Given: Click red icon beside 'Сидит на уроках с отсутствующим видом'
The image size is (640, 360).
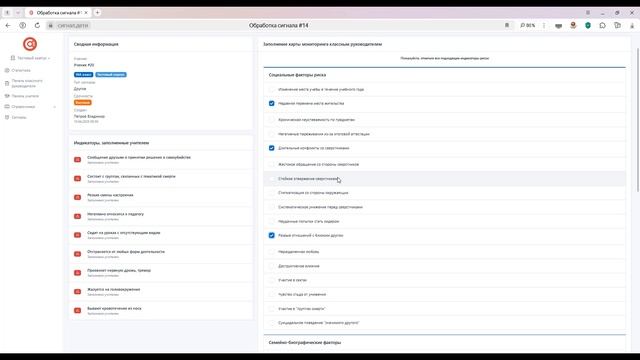Looking at the screenshot, I should click(x=78, y=235).
